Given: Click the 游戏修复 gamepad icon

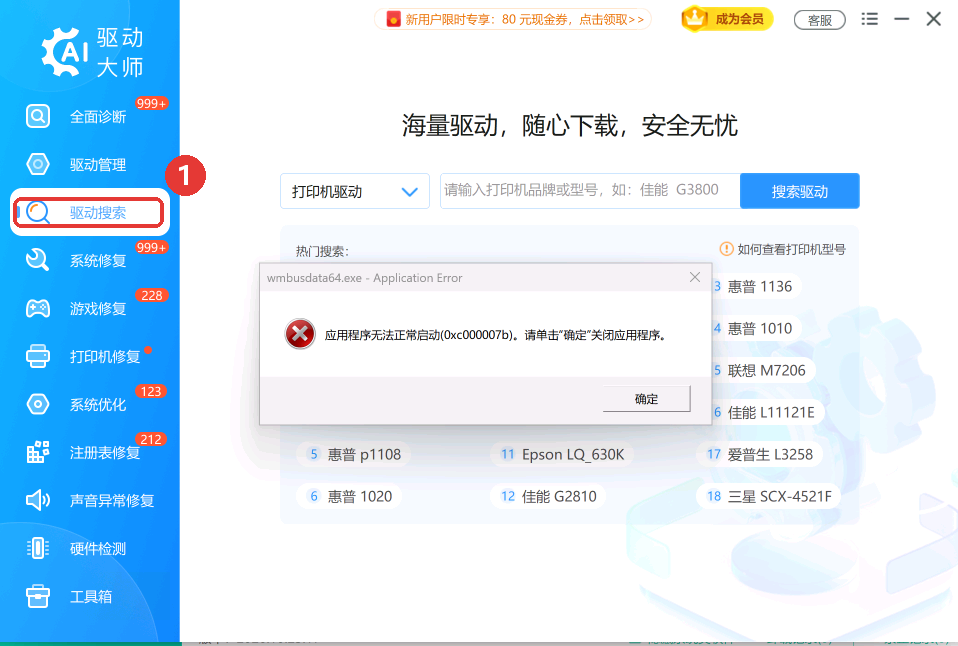Looking at the screenshot, I should tap(38, 308).
